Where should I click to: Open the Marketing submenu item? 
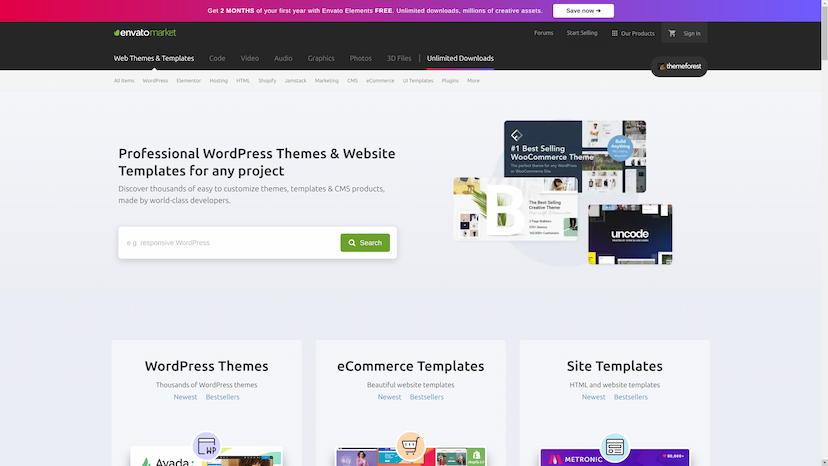(326, 81)
